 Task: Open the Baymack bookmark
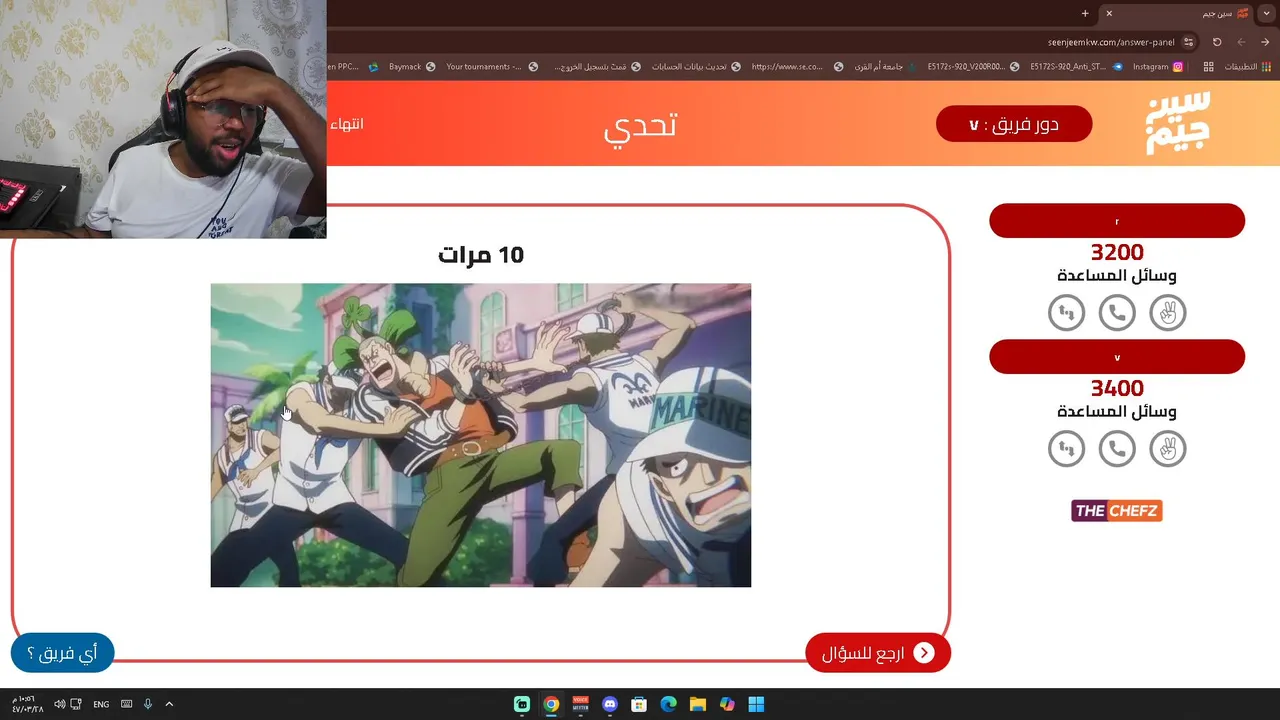412,67
